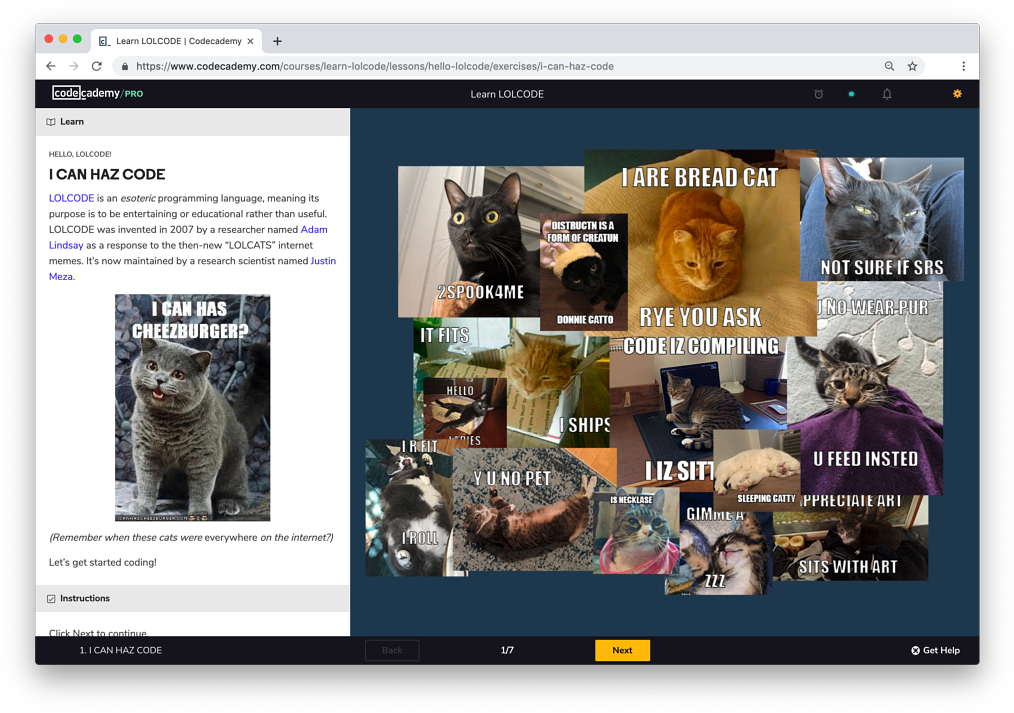The width and height of the screenshot is (1014, 713).
Task: Open the Adam Lindsay link
Action: click(314, 229)
